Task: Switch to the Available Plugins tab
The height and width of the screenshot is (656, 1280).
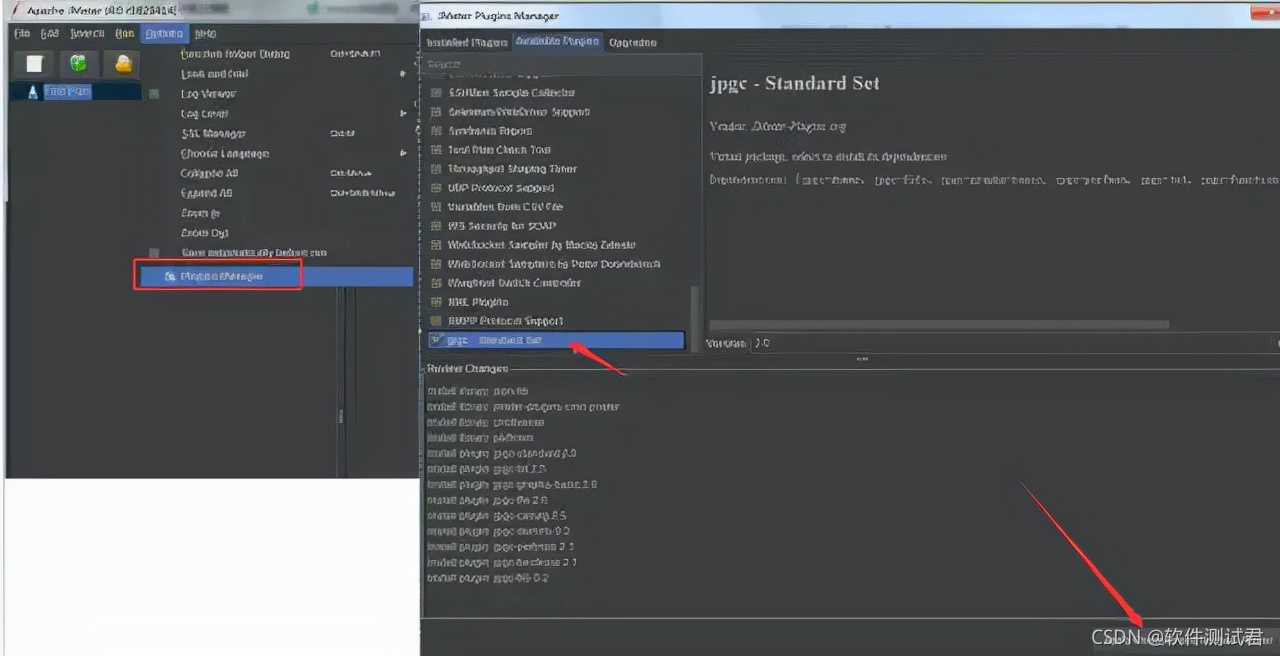Action: [x=557, y=42]
